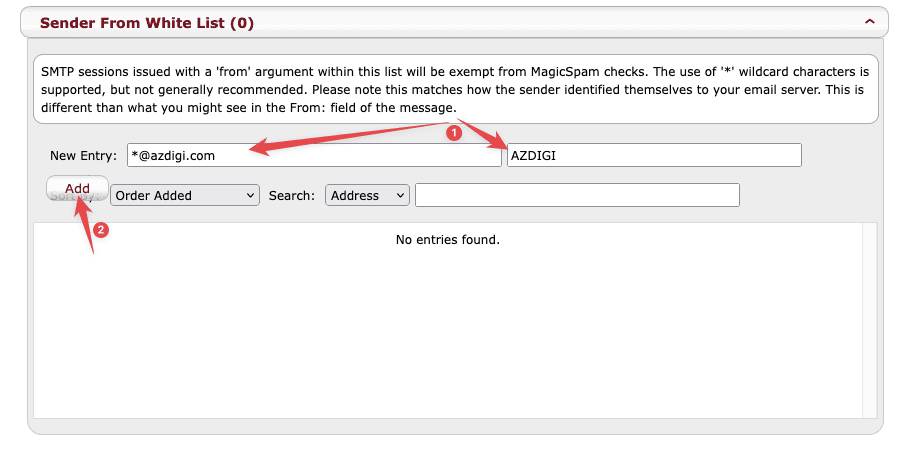Collapse the Sender From White List panel
The width and height of the screenshot is (913, 455).
point(869,21)
